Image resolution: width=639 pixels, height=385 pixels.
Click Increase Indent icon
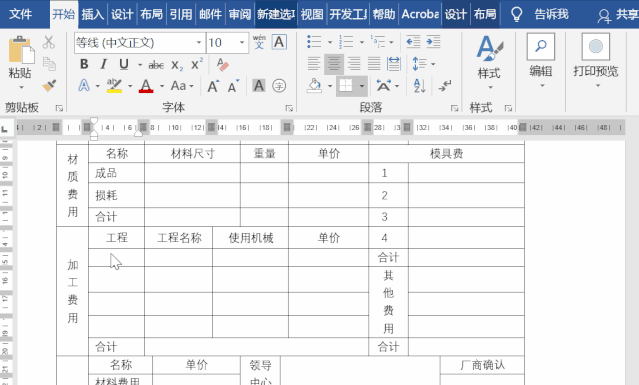(433, 42)
